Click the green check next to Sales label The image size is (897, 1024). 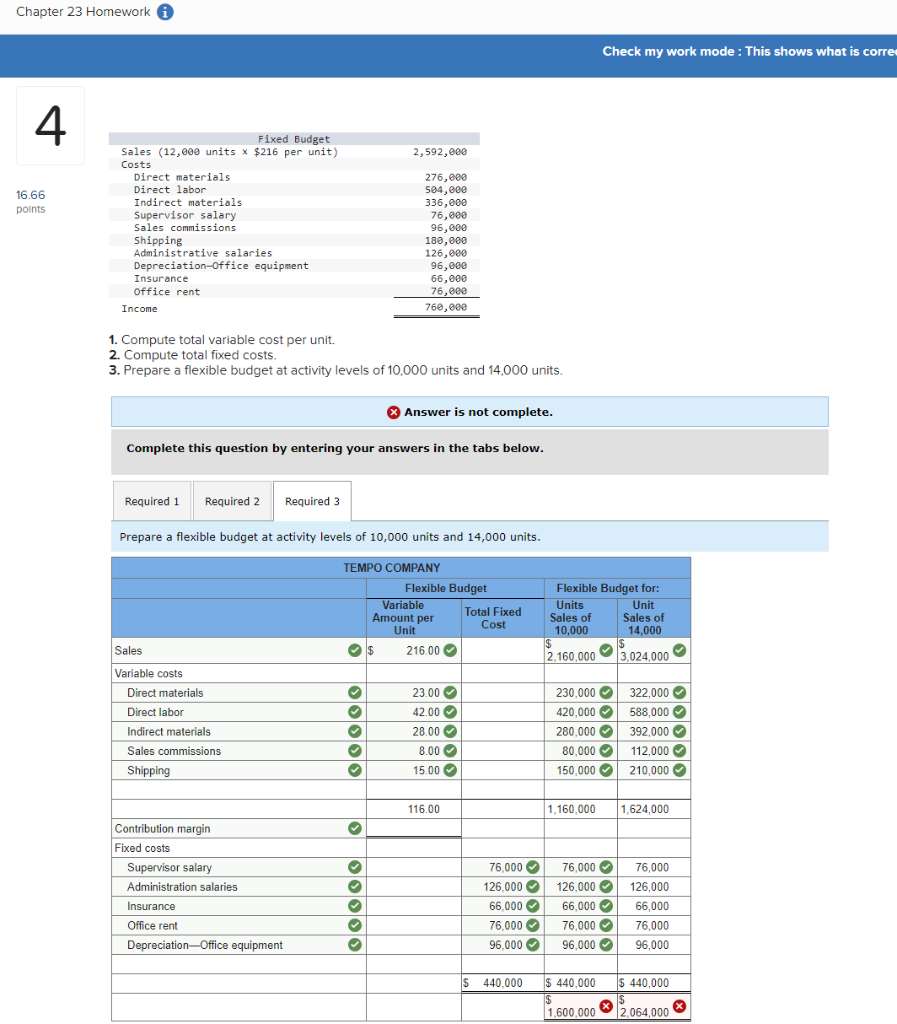click(x=354, y=650)
